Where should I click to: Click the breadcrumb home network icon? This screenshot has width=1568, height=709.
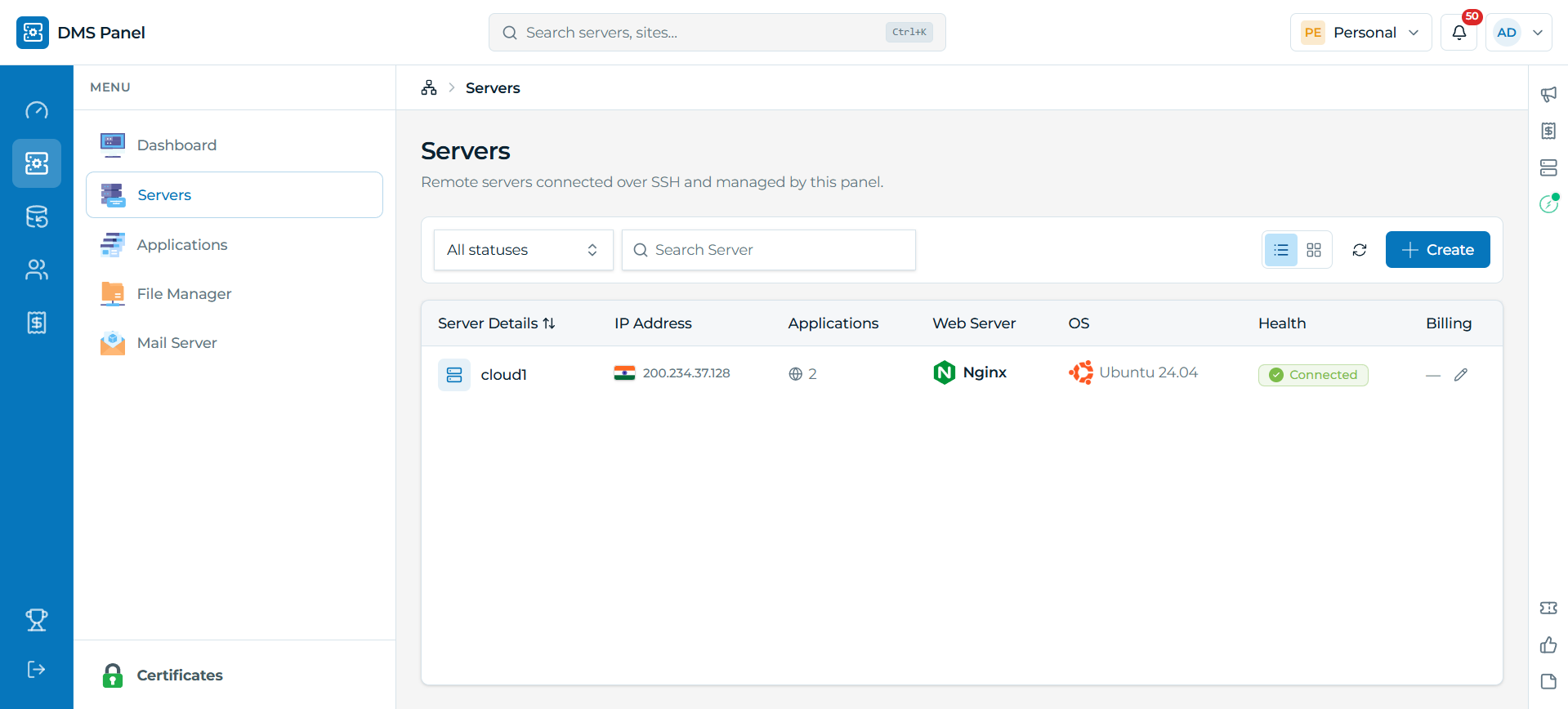coord(429,87)
